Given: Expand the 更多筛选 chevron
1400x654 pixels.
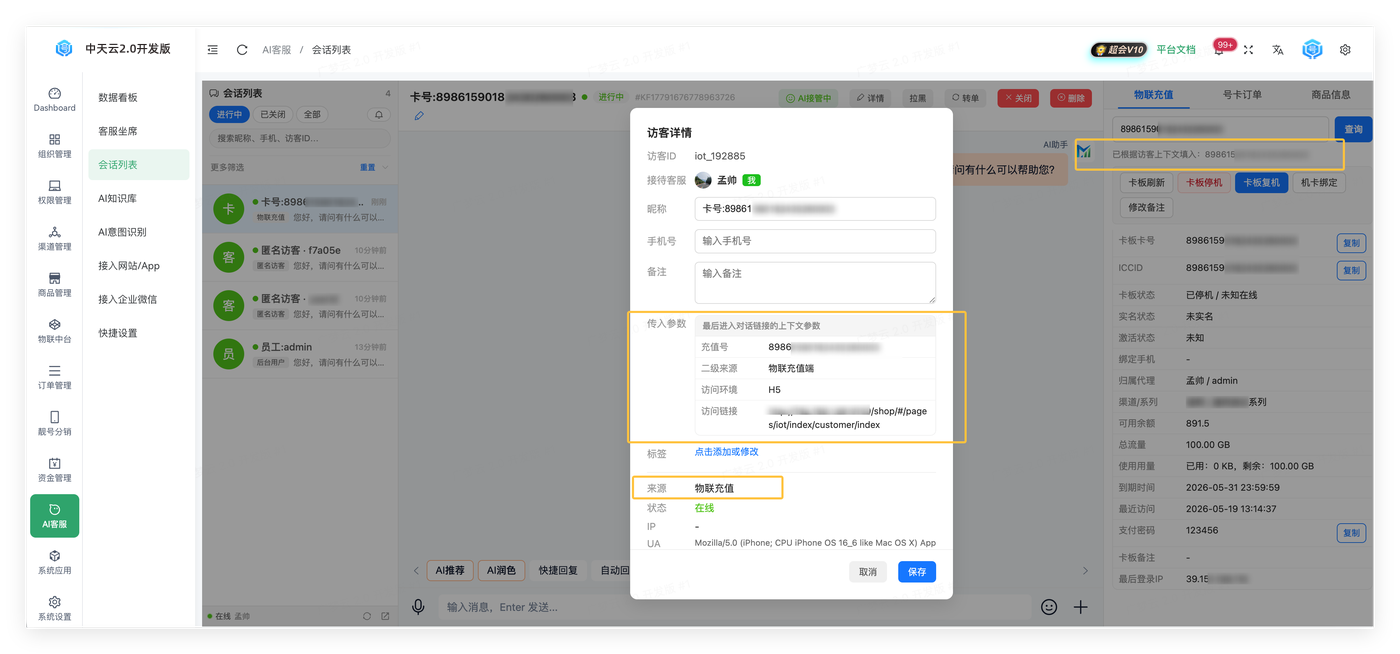Looking at the screenshot, I should [386, 167].
